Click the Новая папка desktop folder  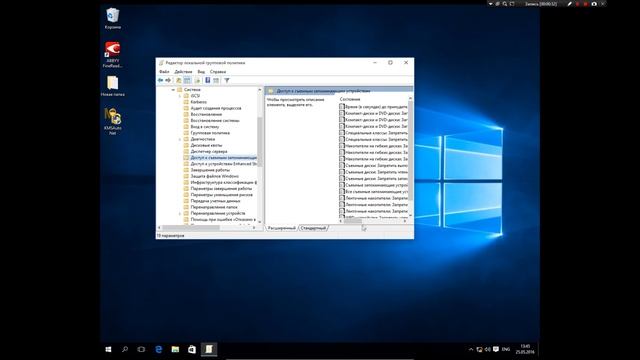click(x=113, y=86)
